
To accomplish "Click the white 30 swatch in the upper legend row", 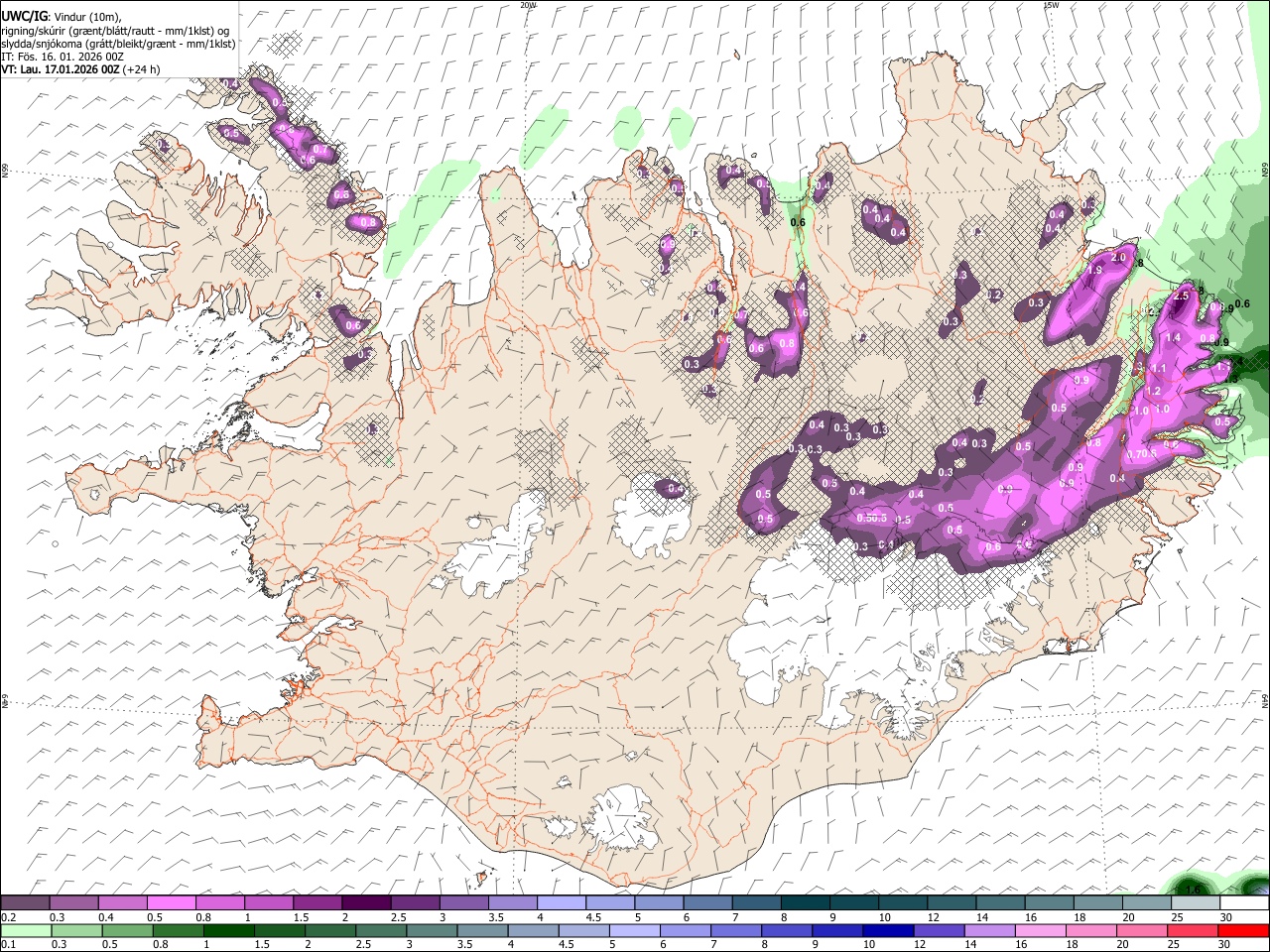I will pyautogui.click(x=1244, y=903).
